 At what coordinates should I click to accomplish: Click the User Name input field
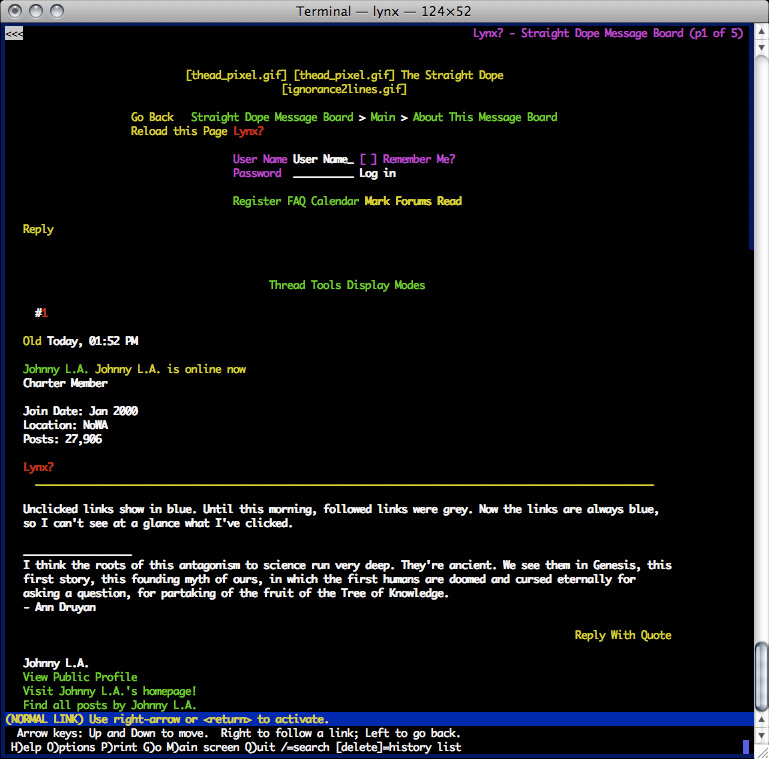pyautogui.click(x=323, y=159)
